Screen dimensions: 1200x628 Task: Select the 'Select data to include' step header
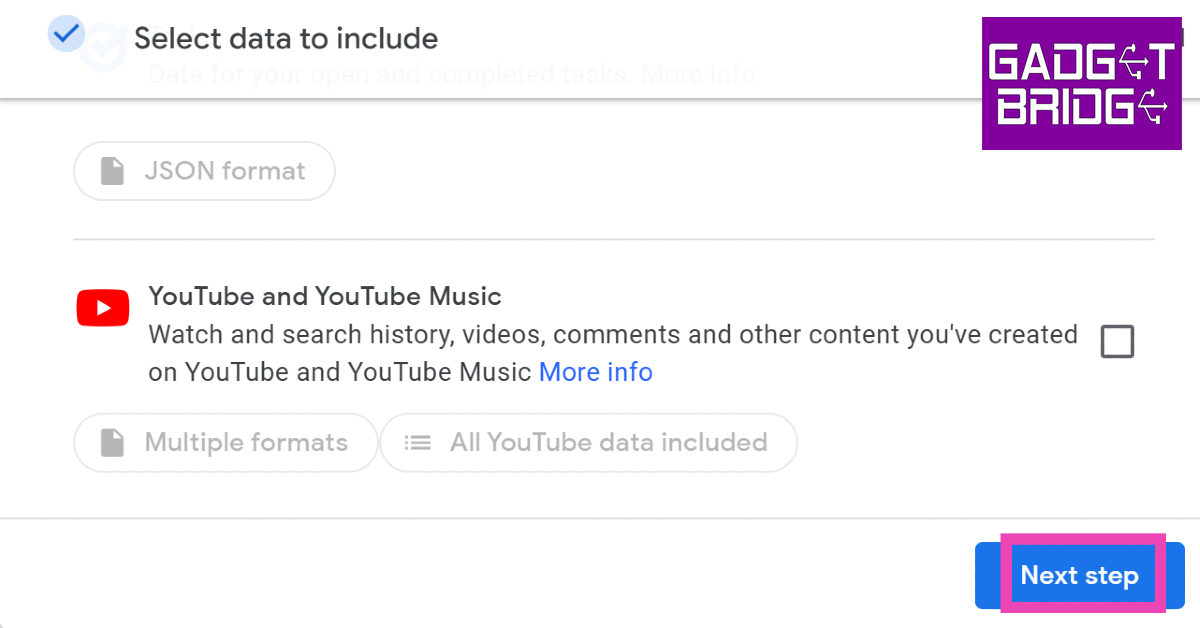(286, 39)
